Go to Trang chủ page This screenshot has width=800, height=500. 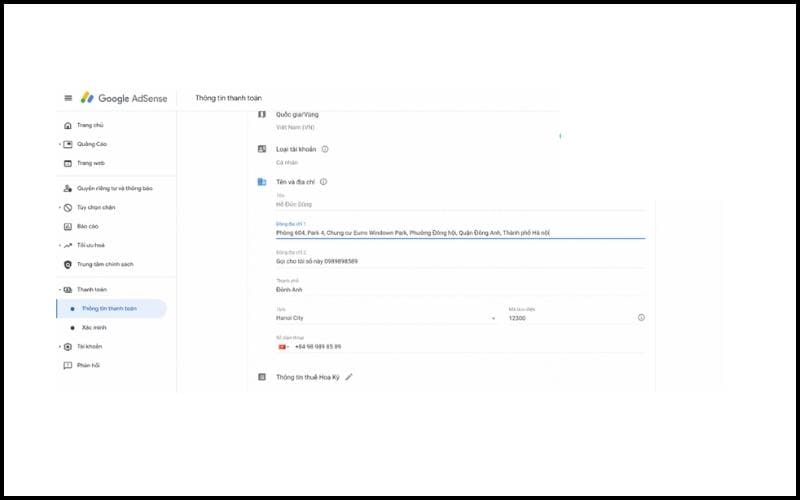click(90, 126)
